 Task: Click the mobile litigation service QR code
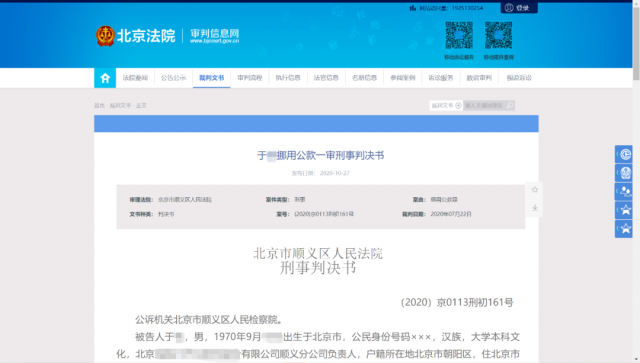coord(459,36)
